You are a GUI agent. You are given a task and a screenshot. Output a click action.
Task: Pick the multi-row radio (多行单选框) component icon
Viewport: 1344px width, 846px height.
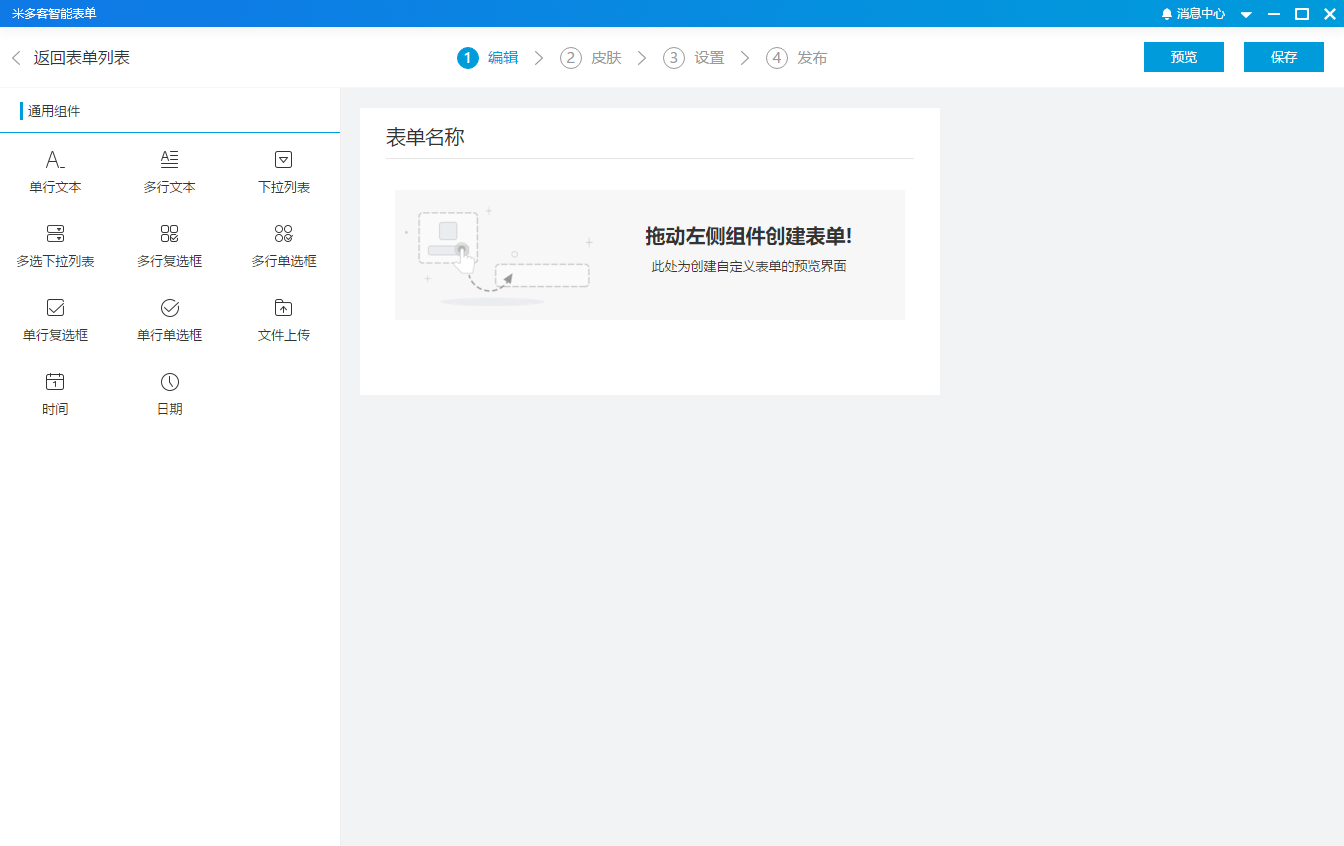tap(284, 234)
